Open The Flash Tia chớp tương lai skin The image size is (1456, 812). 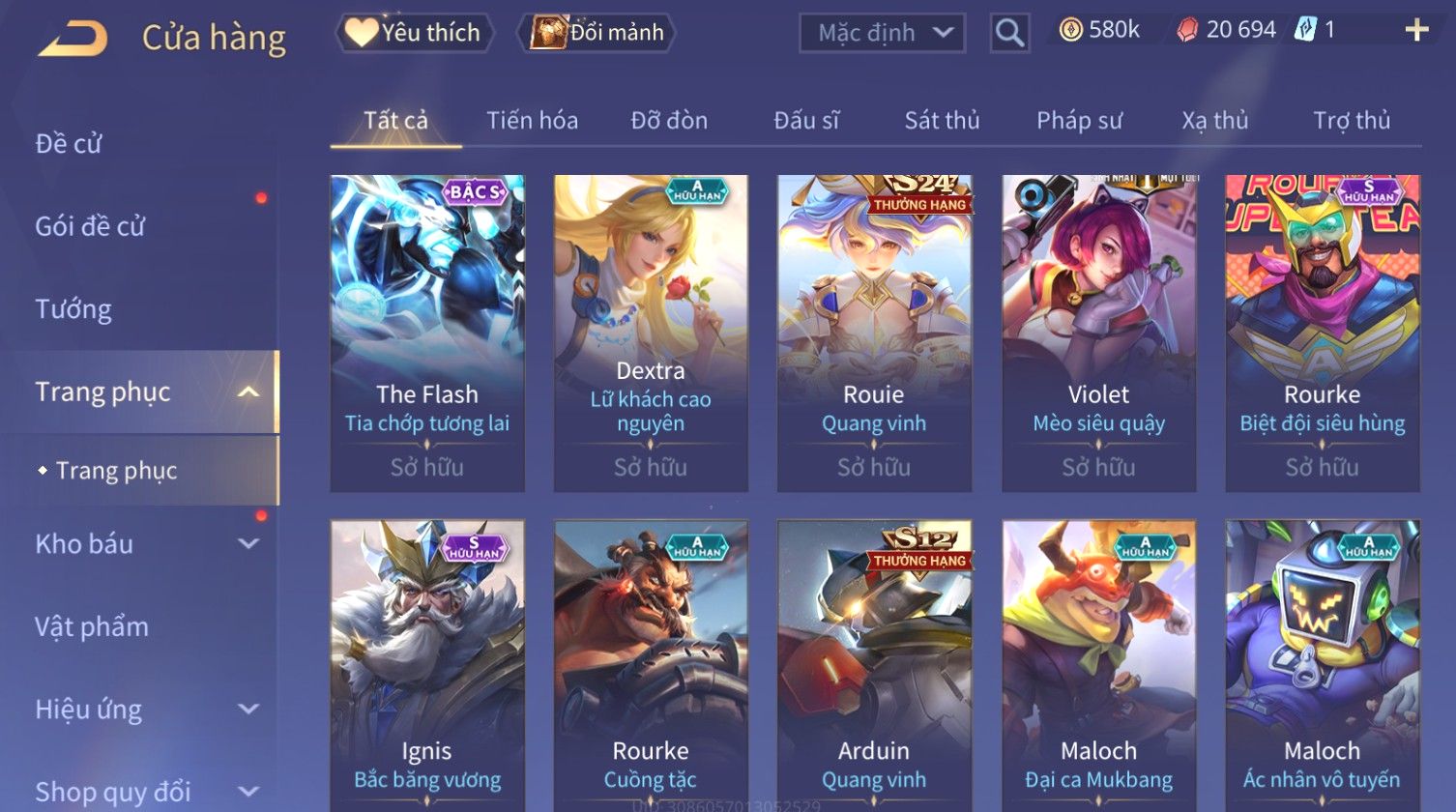click(427, 333)
